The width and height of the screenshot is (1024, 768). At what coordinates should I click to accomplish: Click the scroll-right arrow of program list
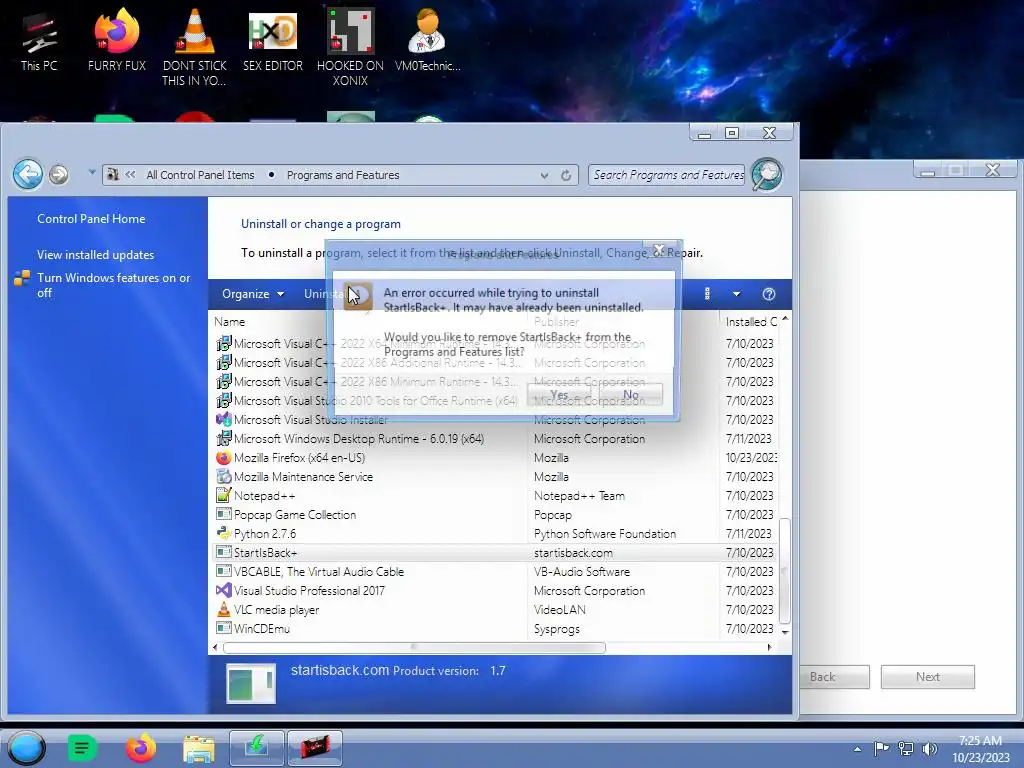click(x=769, y=647)
